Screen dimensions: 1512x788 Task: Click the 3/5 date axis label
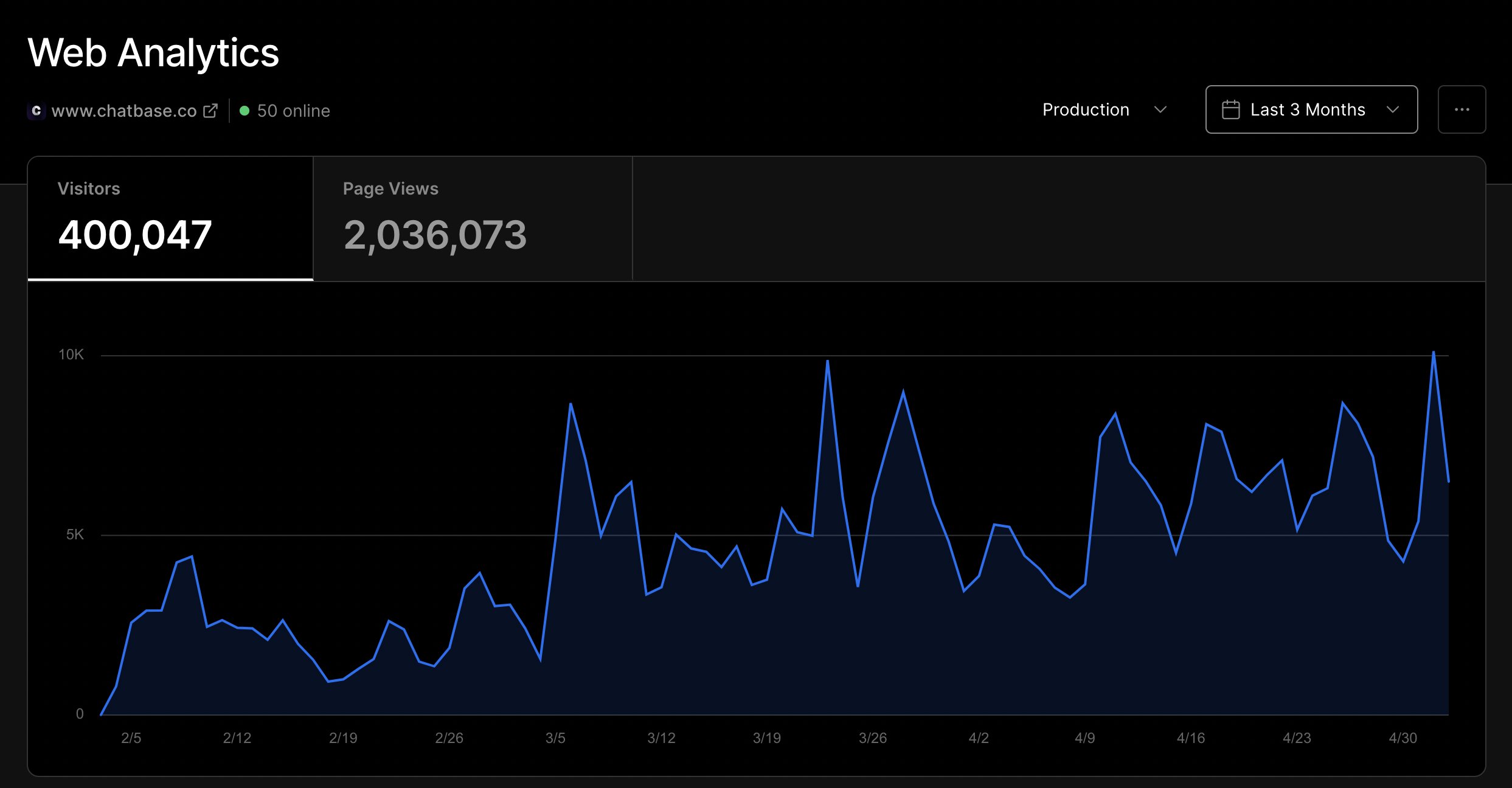pyautogui.click(x=555, y=738)
